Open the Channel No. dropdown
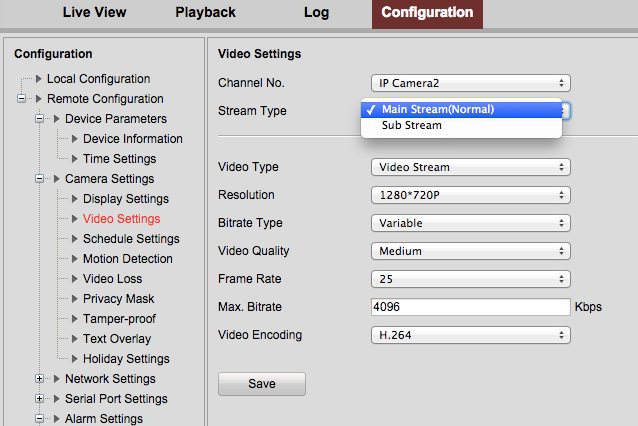 471,83
